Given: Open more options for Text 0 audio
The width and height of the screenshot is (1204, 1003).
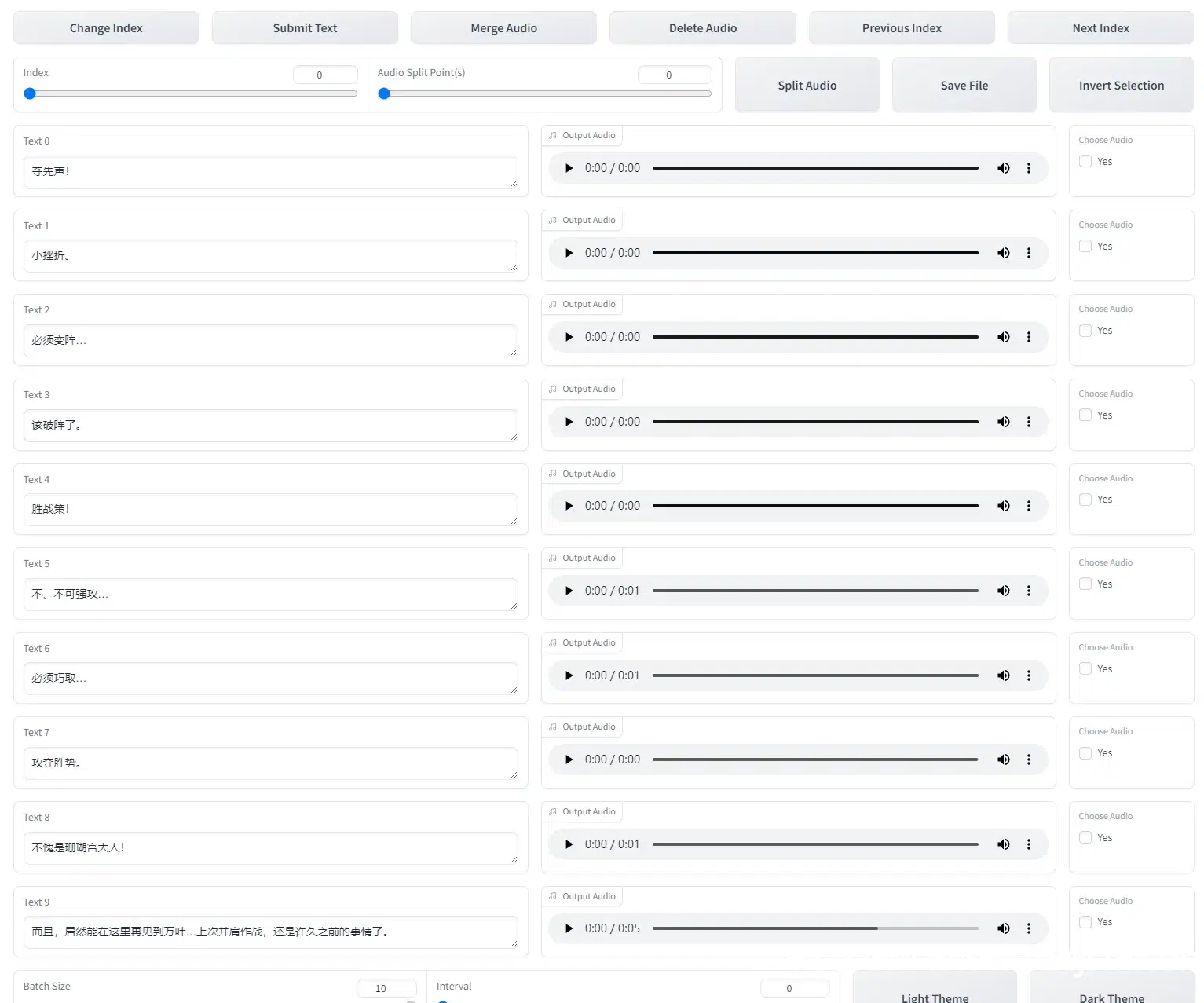Looking at the screenshot, I should (x=1029, y=168).
